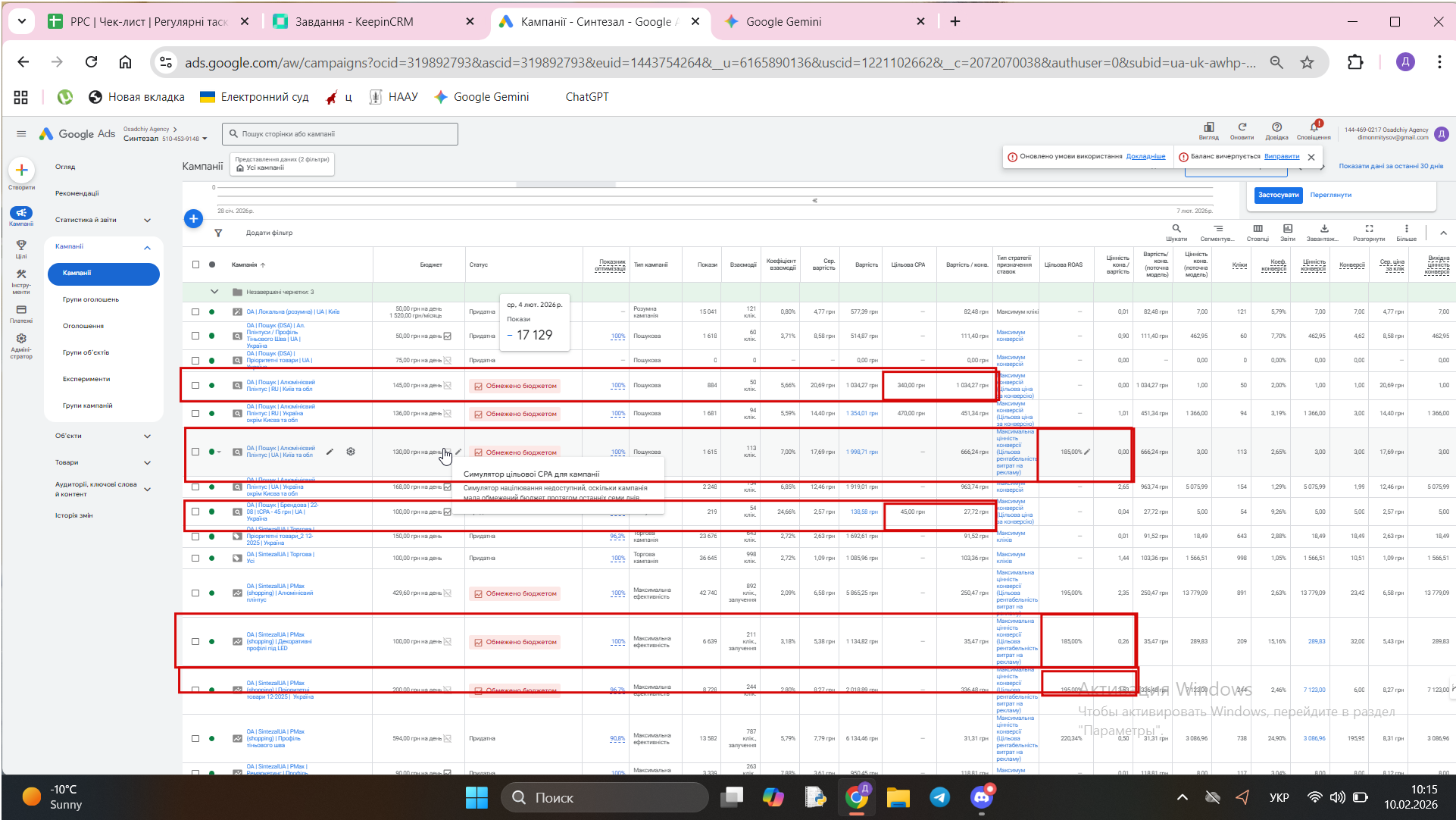Click the Стовпці (columns) icon
1456x820 pixels.
click(1258, 229)
